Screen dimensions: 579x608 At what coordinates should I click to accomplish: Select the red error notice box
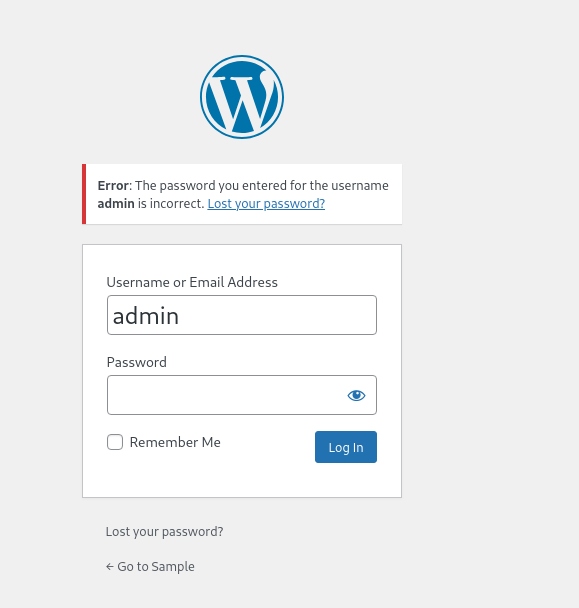pos(242,194)
